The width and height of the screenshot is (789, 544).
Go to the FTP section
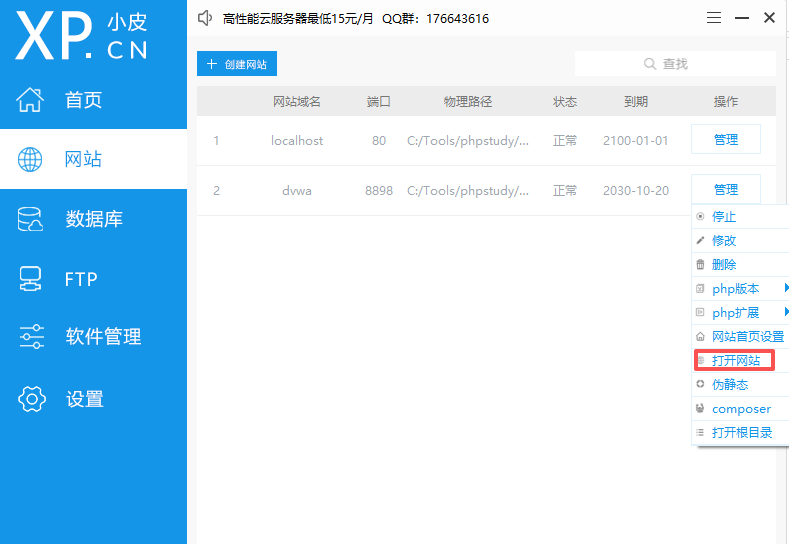pyautogui.click(x=94, y=278)
